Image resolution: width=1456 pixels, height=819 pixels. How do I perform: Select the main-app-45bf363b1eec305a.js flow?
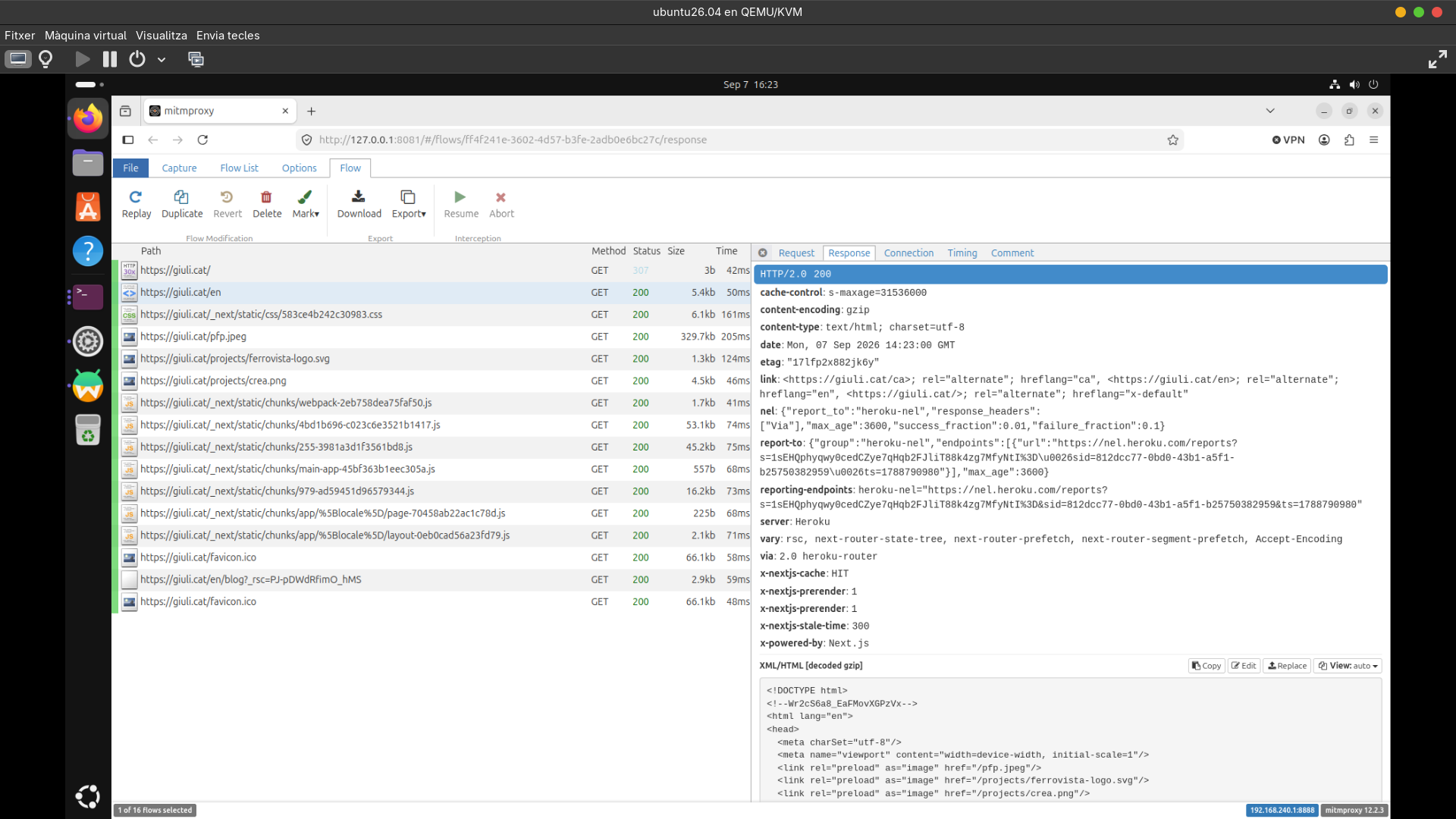(431, 469)
